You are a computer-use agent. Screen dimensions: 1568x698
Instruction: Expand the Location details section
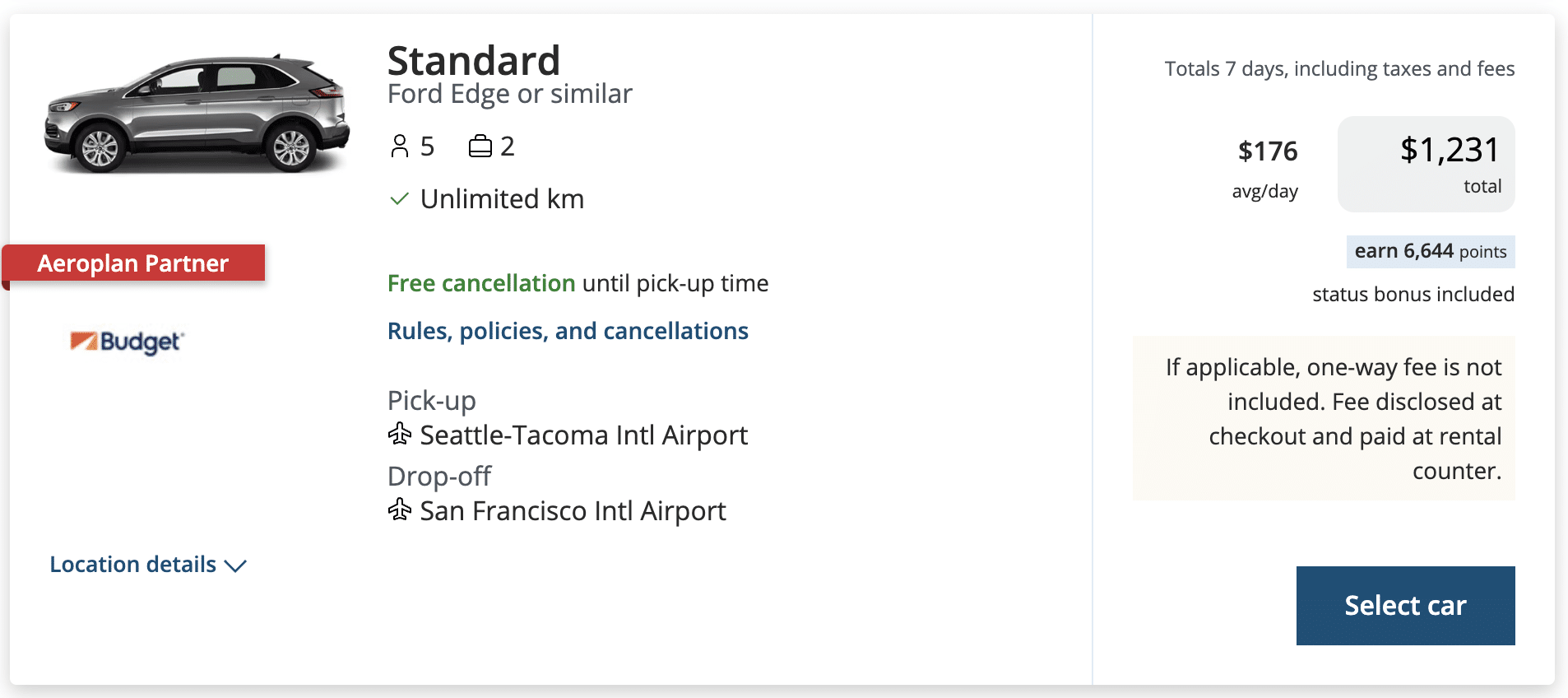coord(133,565)
